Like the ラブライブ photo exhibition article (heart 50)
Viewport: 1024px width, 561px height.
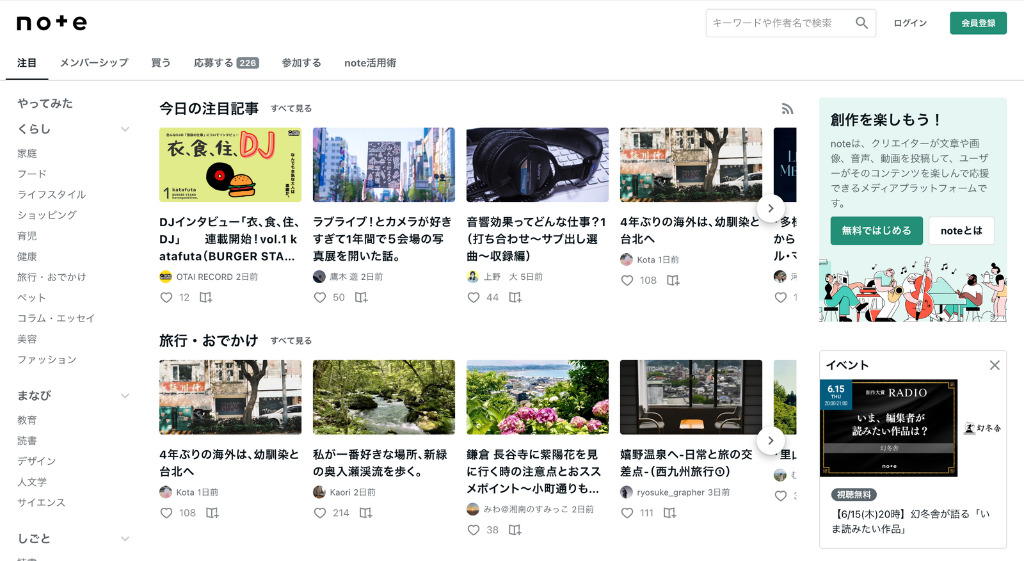(320, 298)
